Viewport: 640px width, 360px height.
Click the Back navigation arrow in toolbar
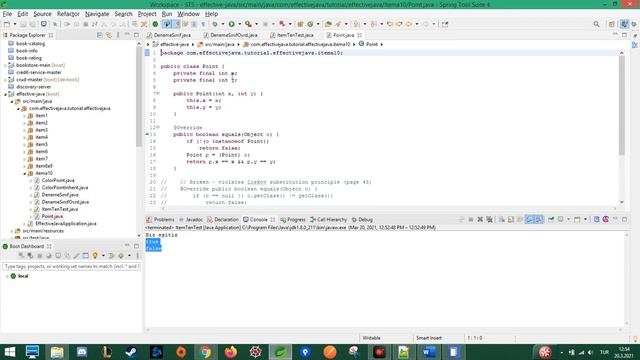click(408, 24)
